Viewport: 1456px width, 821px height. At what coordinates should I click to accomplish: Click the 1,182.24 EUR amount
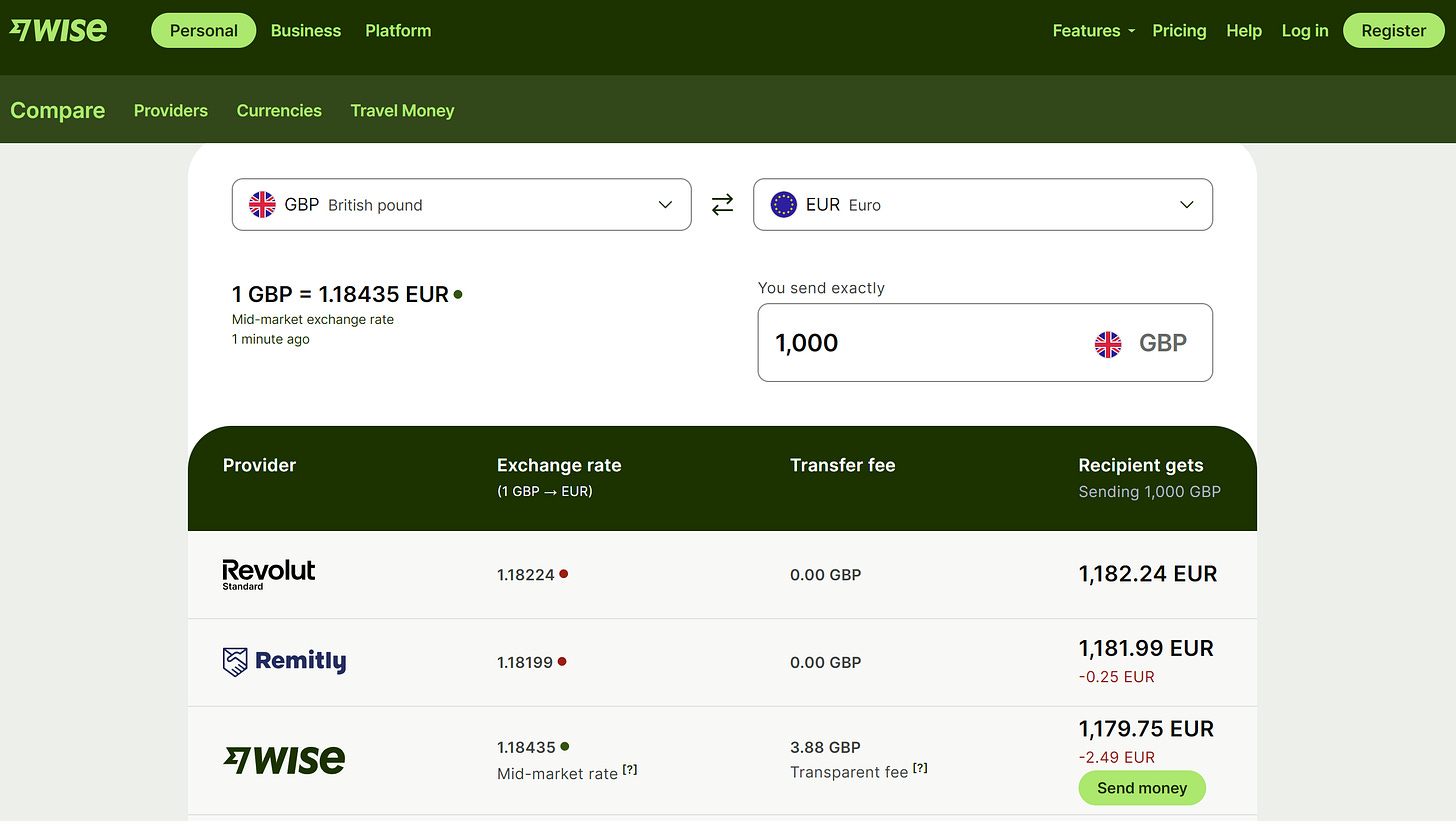(1148, 574)
